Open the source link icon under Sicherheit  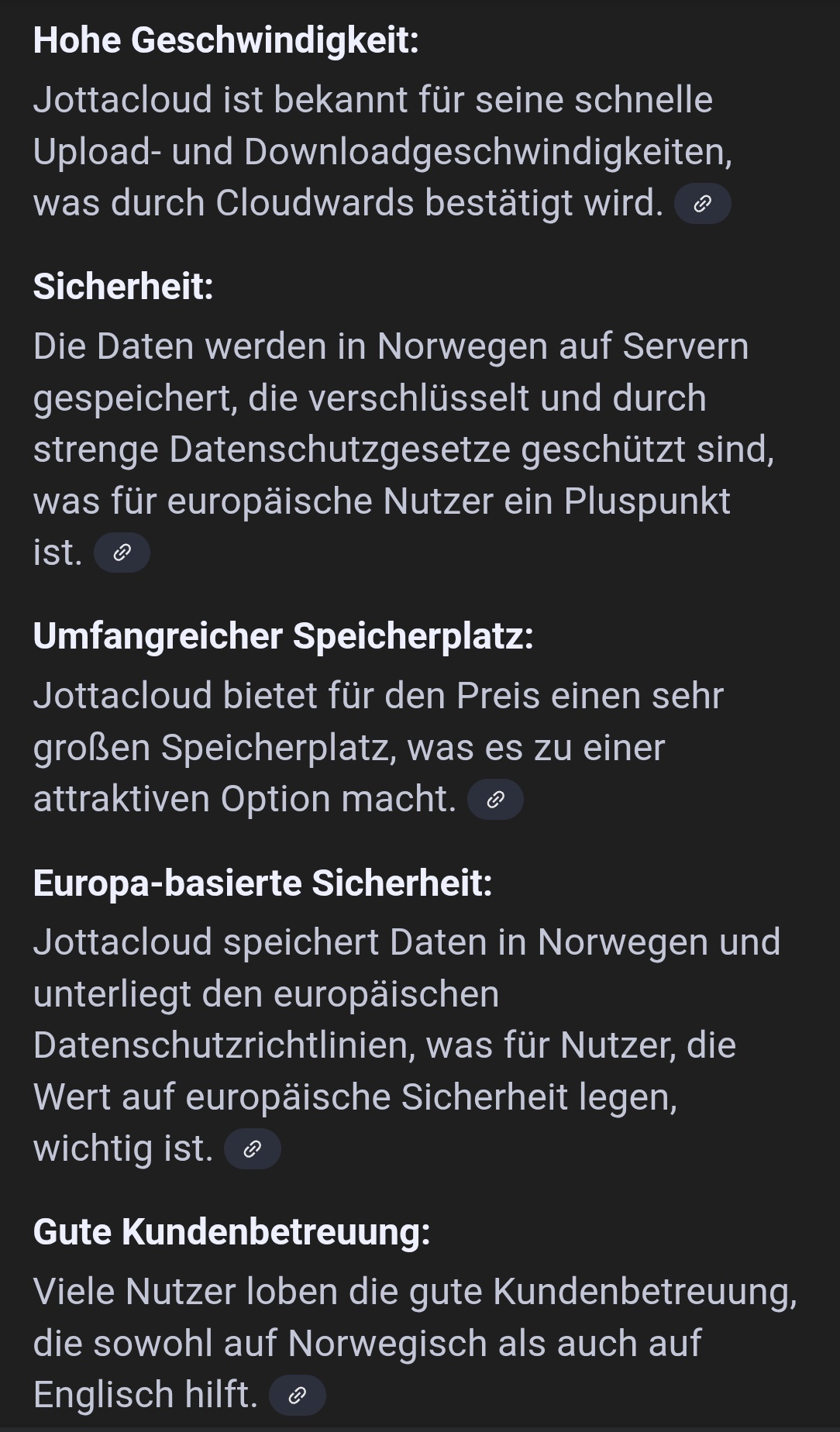[122, 552]
